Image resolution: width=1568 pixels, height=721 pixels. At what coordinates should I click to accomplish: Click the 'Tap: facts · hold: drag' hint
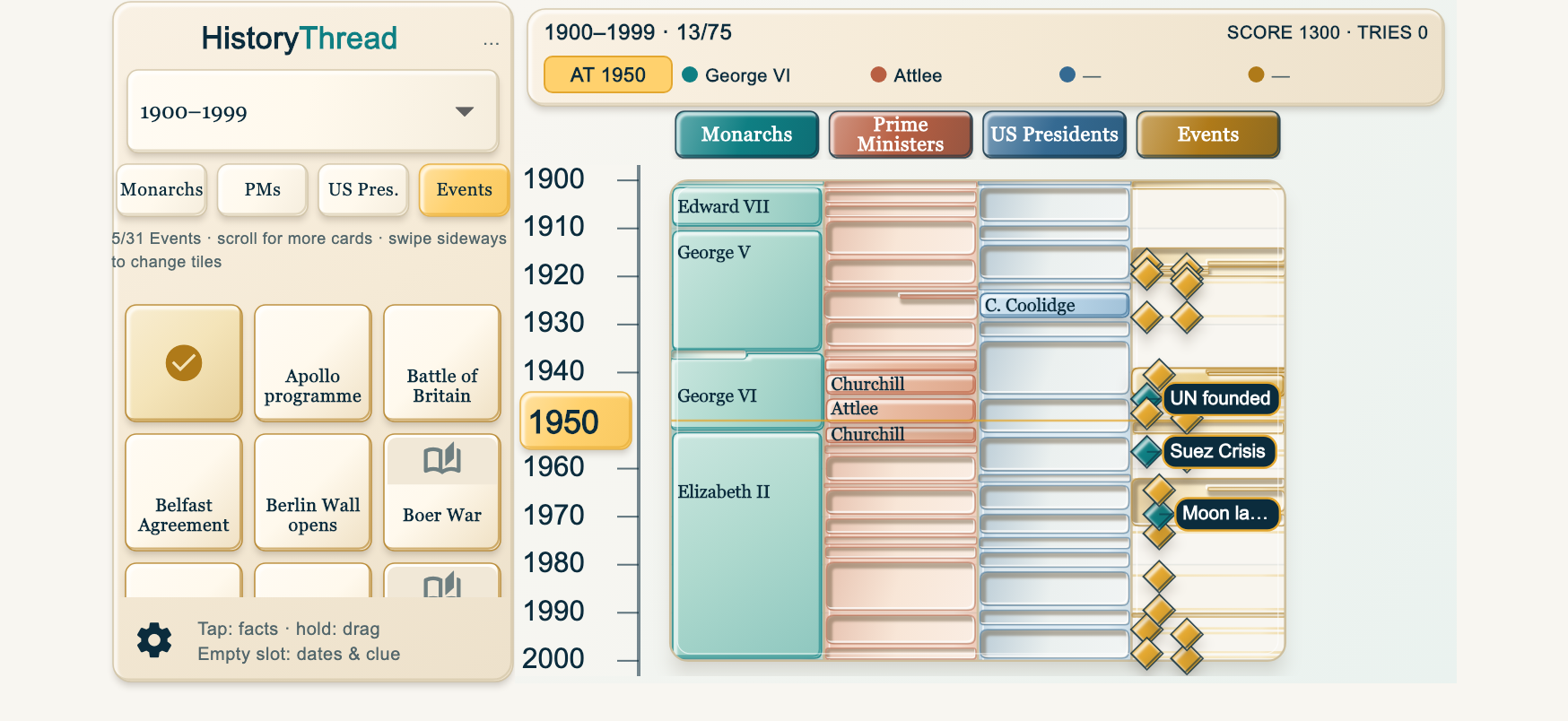289,629
